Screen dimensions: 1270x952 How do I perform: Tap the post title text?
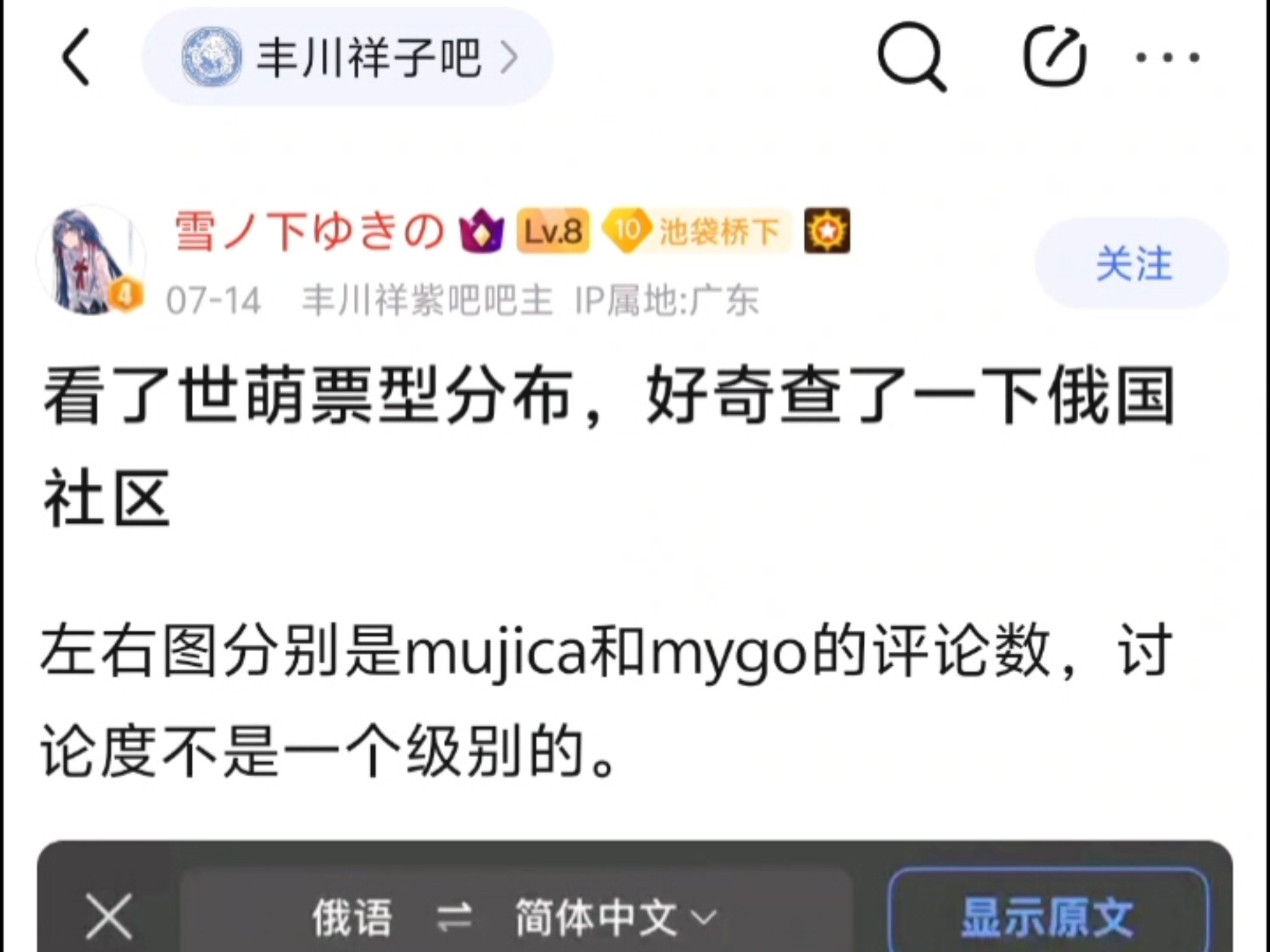pyautogui.click(x=609, y=447)
